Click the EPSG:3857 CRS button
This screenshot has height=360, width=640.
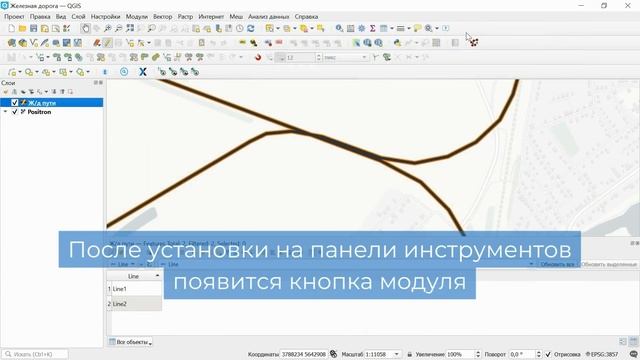coord(602,354)
